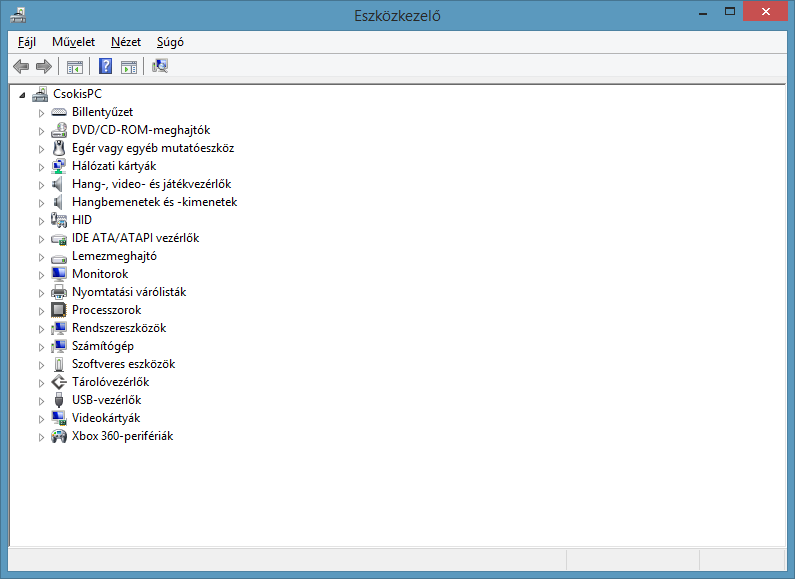Click the Back arrow toolbar icon
This screenshot has height=579, width=795.
(x=21, y=66)
